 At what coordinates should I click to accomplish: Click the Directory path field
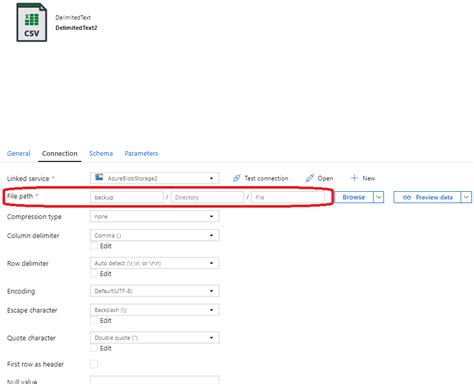[x=207, y=197]
